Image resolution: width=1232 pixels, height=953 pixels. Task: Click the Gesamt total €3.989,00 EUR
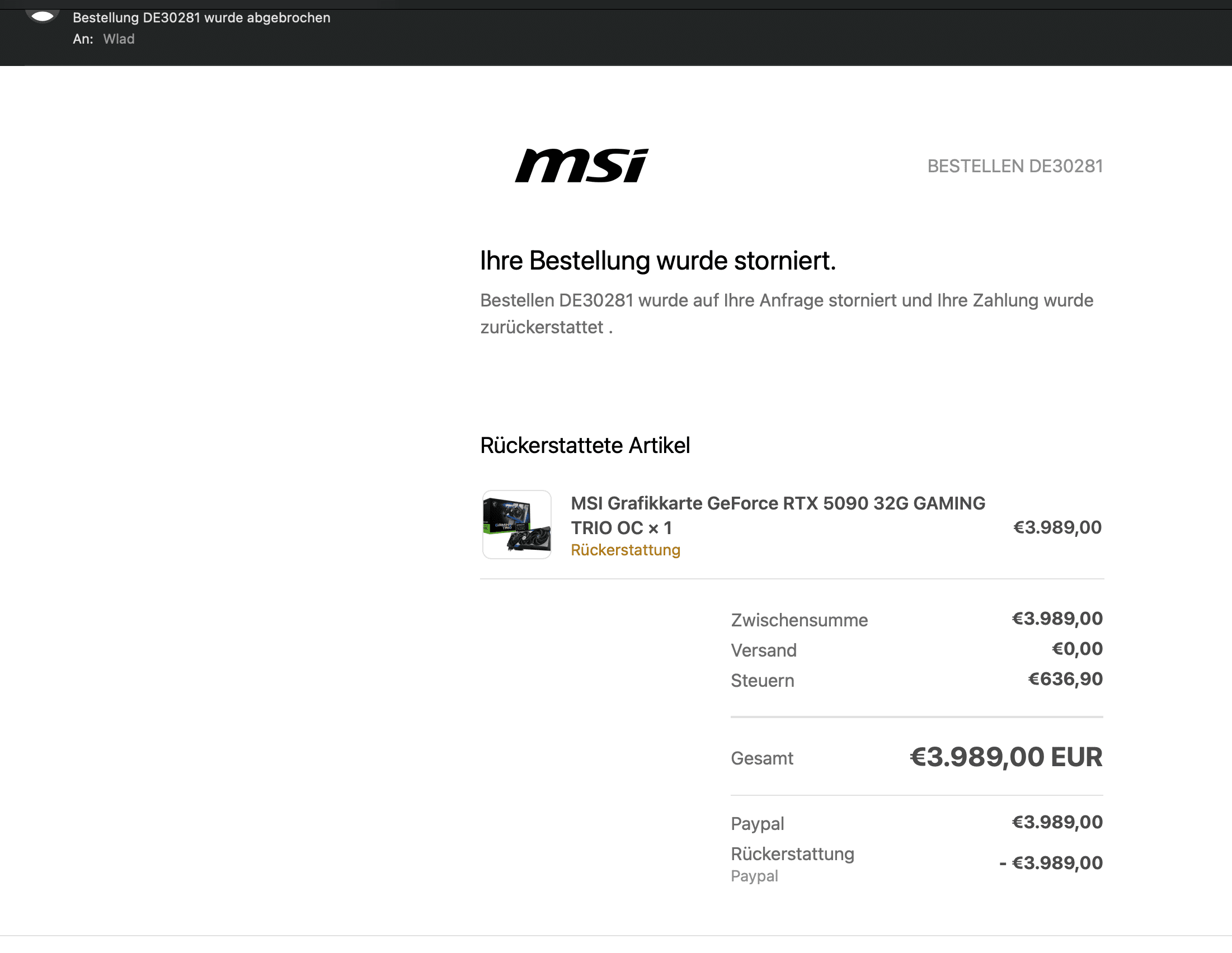(x=1006, y=757)
